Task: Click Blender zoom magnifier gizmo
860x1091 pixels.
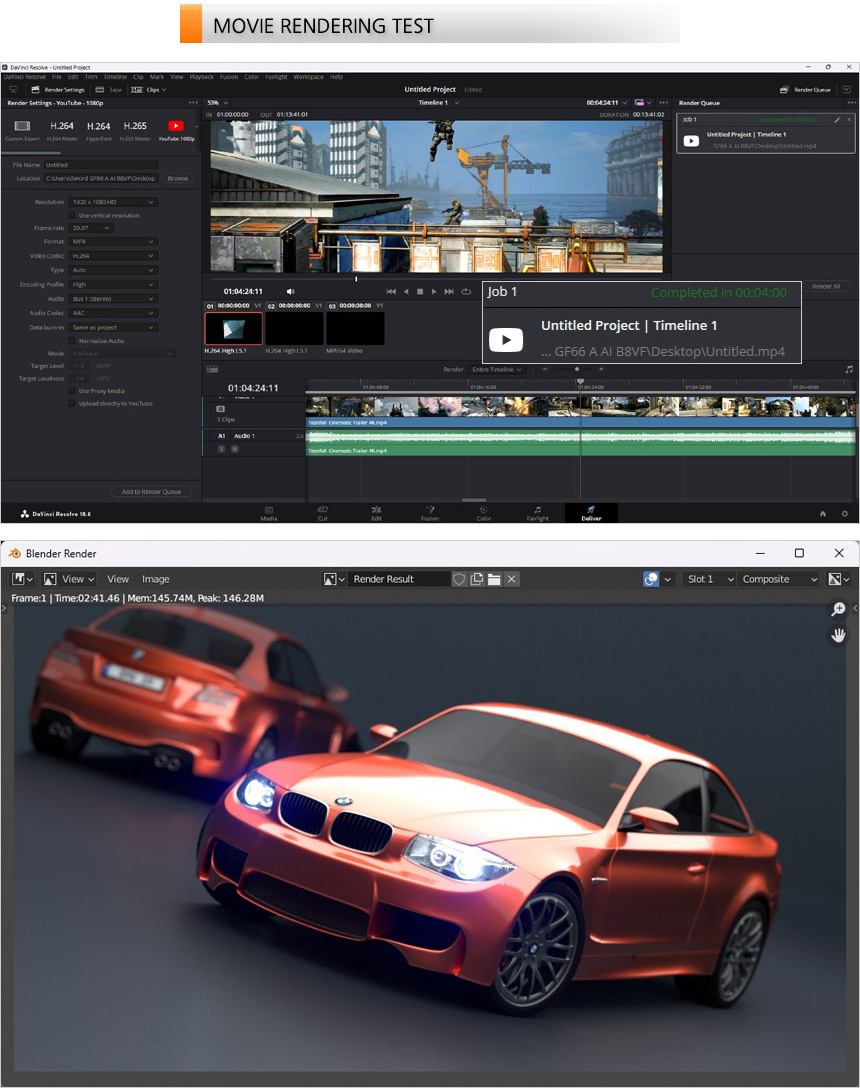Action: click(838, 610)
